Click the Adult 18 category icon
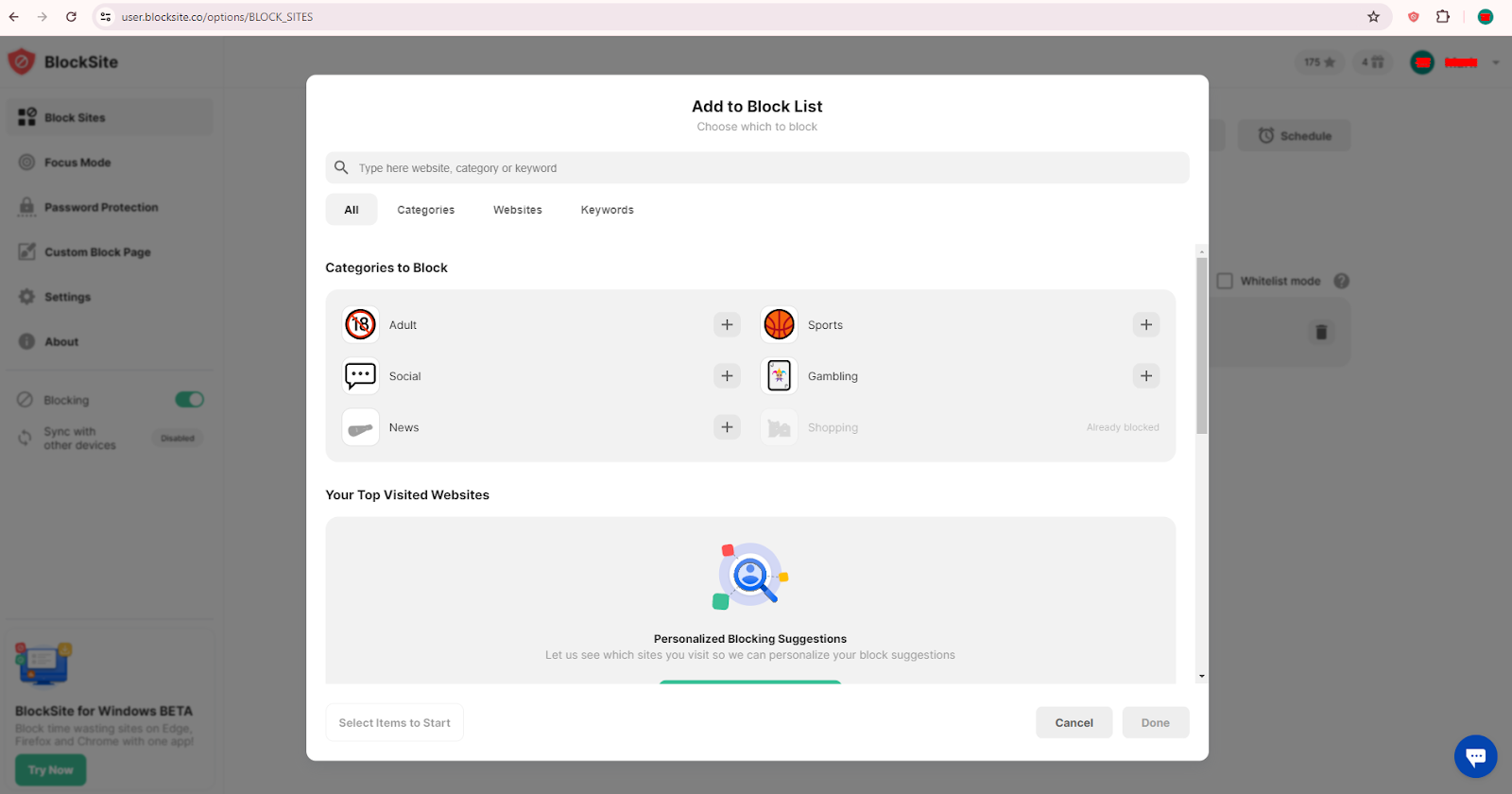Screen dimensions: 1512x794 pyautogui.click(x=361, y=325)
